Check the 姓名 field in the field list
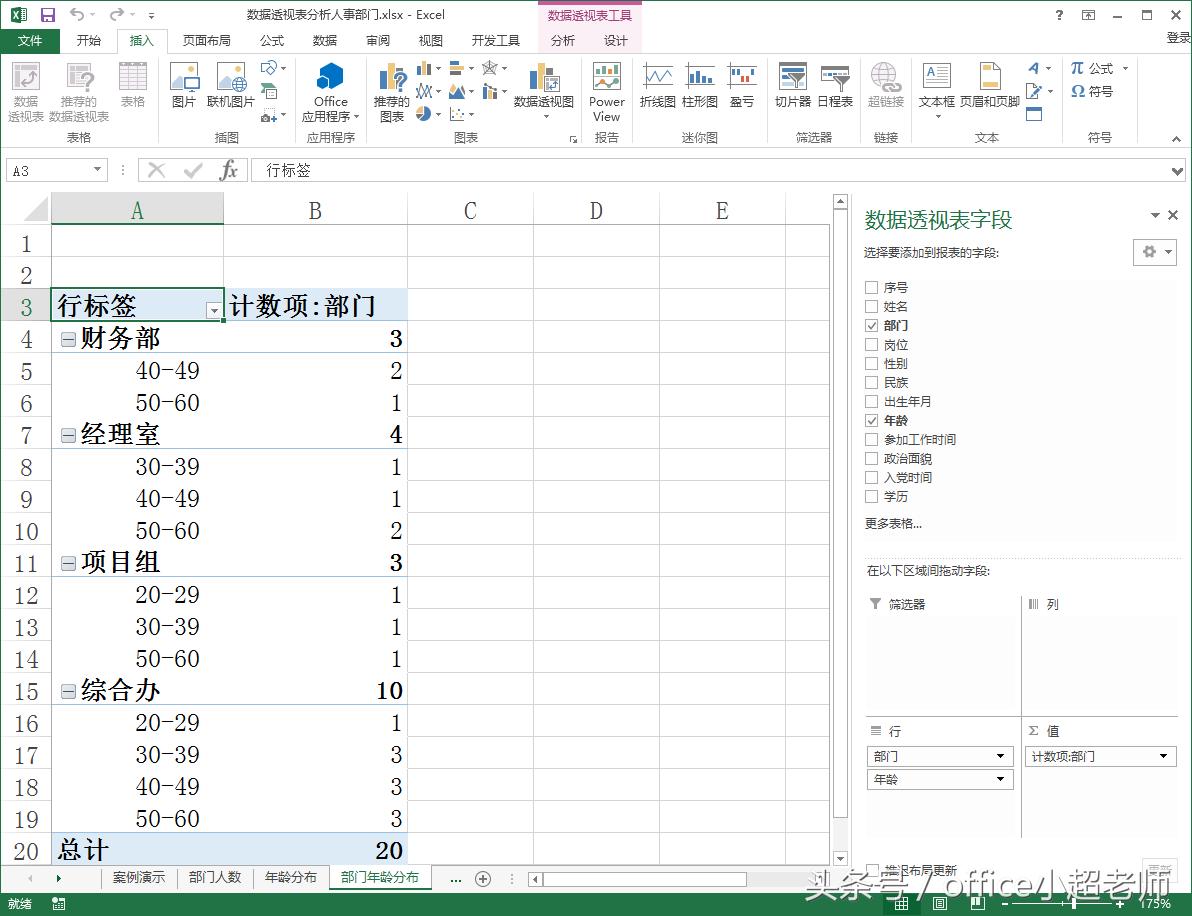This screenshot has width=1192, height=916. point(873,306)
